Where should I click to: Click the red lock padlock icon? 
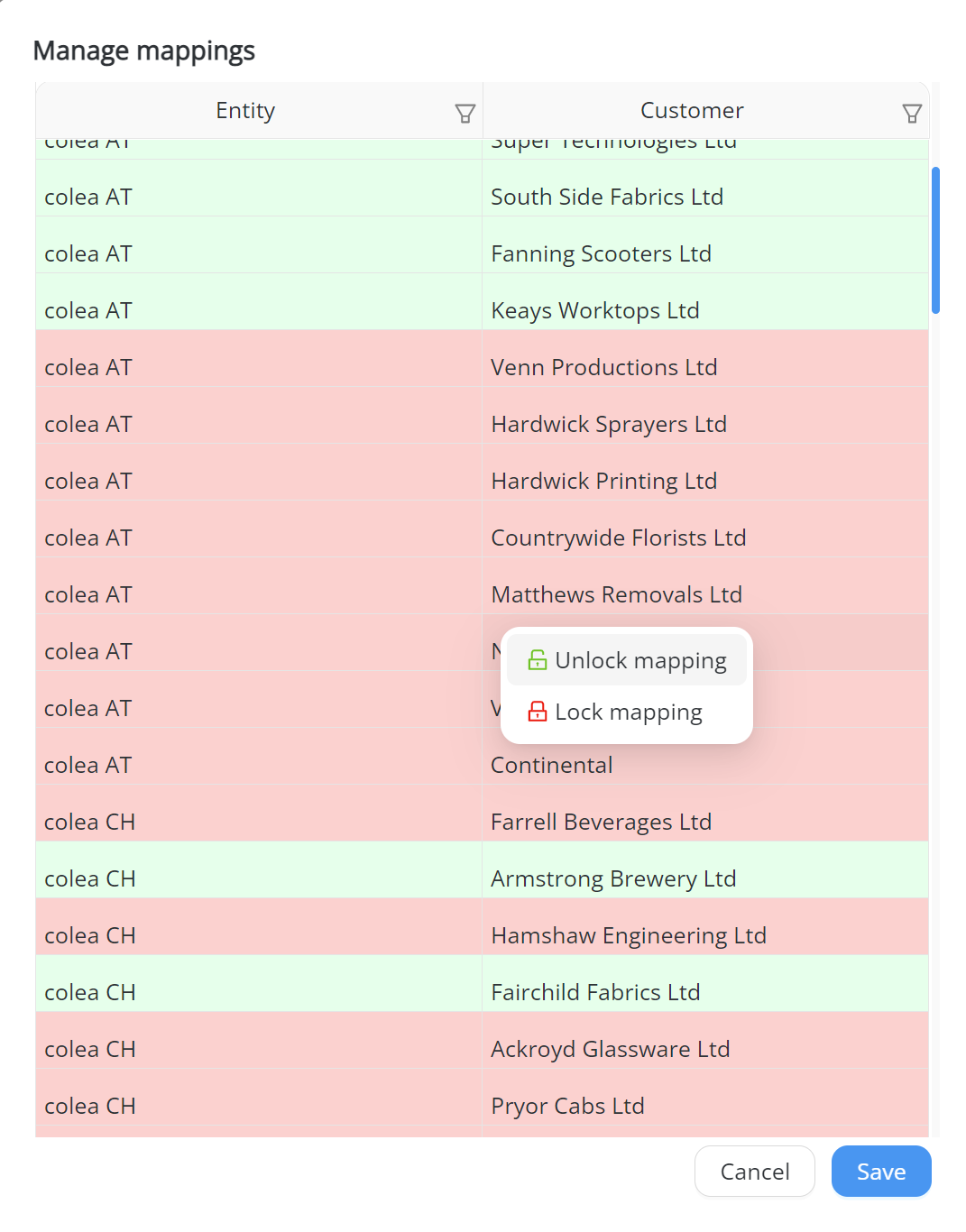click(538, 712)
